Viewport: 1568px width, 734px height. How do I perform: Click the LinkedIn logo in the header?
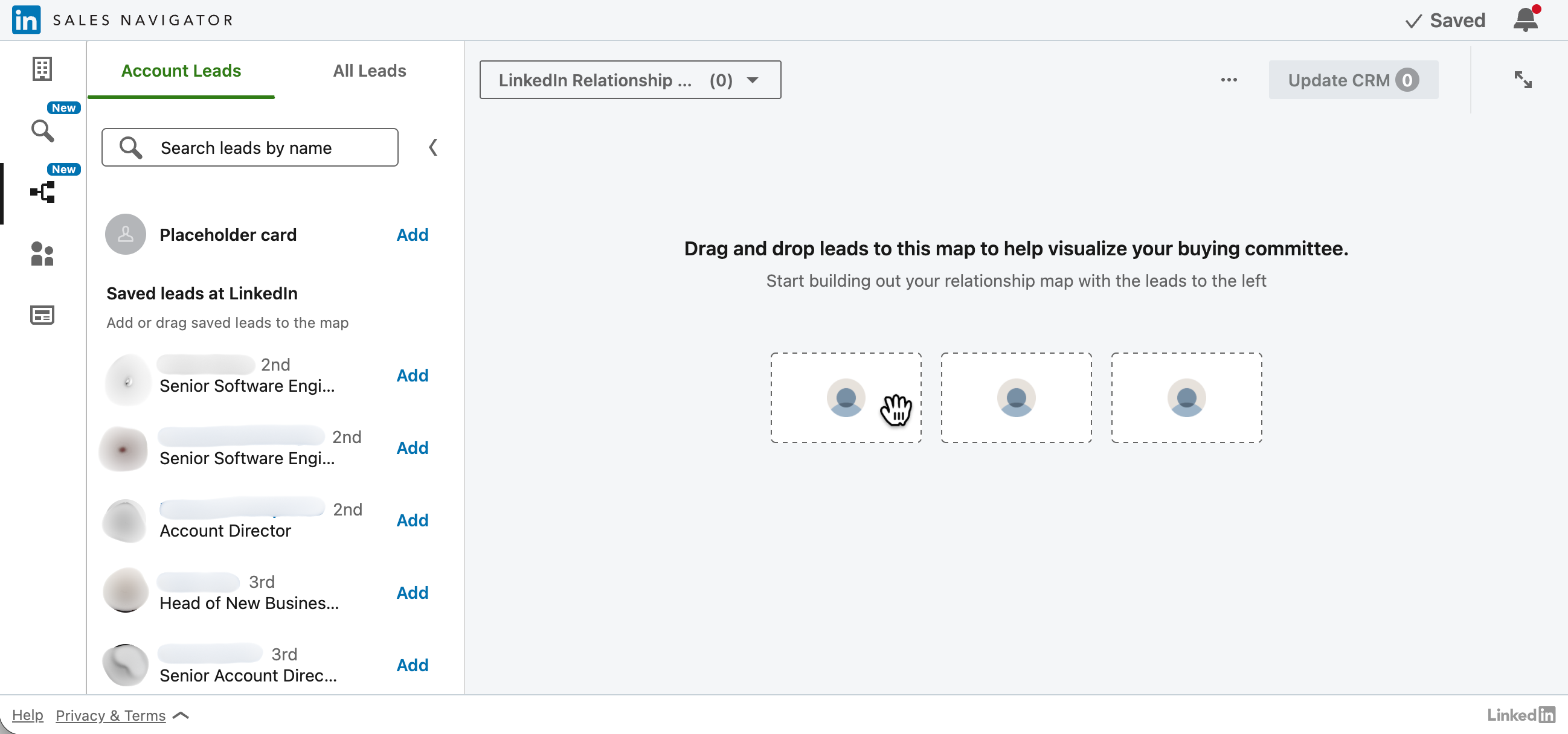pos(26,20)
